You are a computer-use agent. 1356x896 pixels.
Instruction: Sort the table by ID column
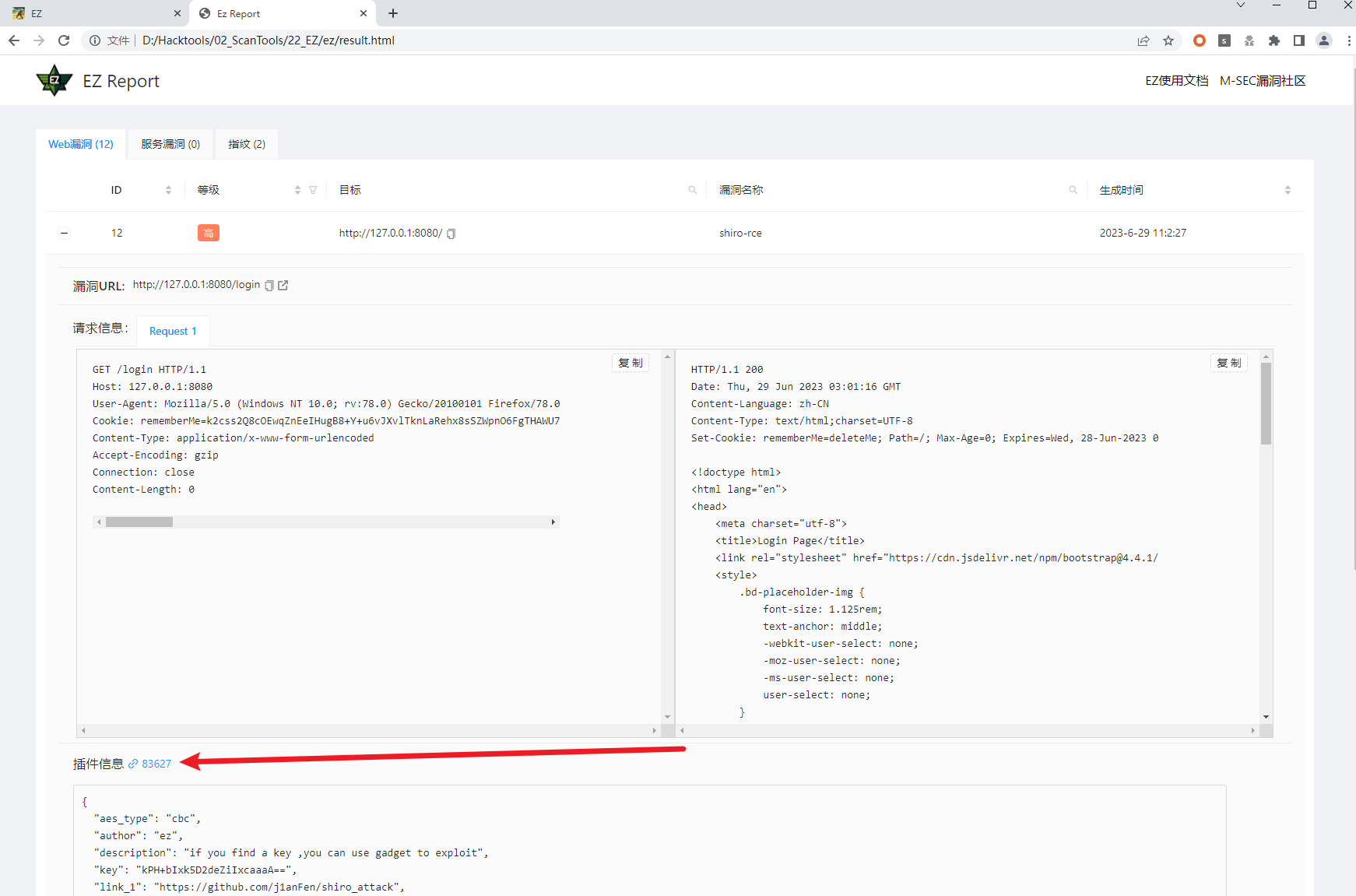168,190
